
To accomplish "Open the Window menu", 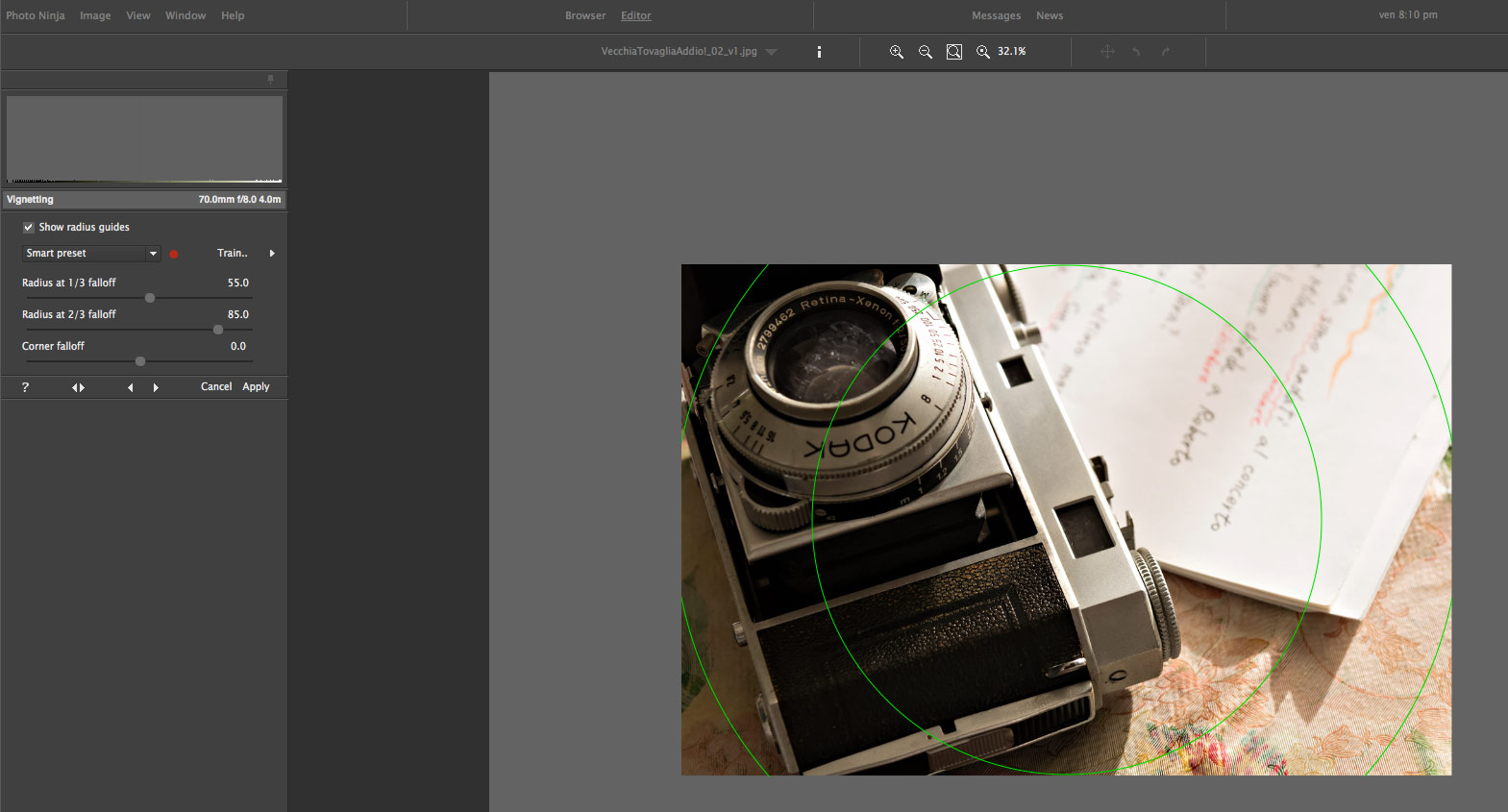I will 185,15.
